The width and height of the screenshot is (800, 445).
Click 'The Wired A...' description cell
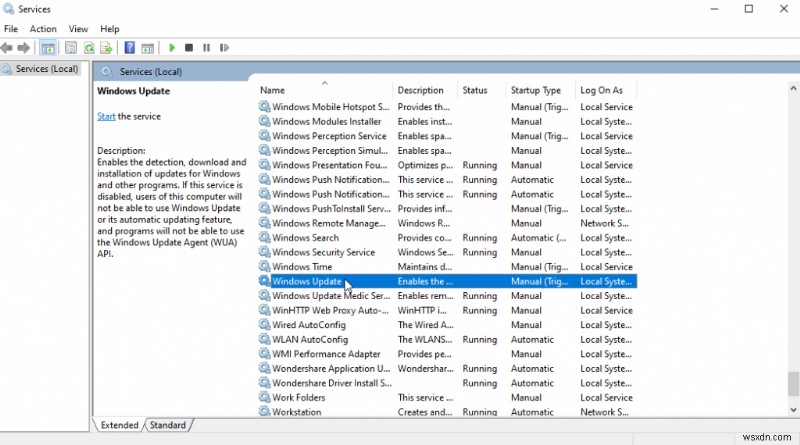[x=426, y=325]
